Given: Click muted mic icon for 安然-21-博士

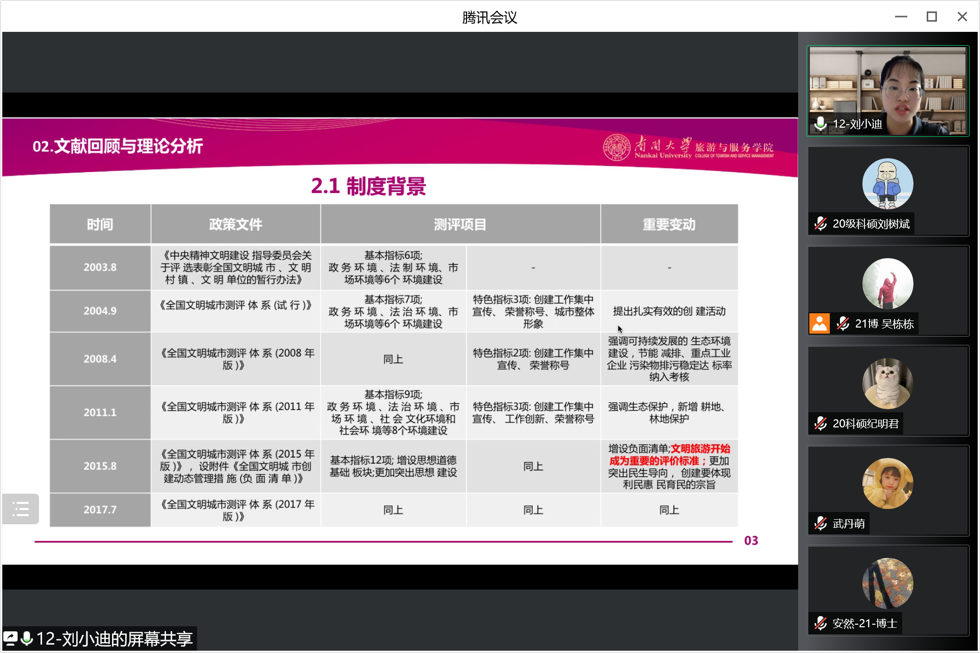Looking at the screenshot, I should [x=820, y=623].
